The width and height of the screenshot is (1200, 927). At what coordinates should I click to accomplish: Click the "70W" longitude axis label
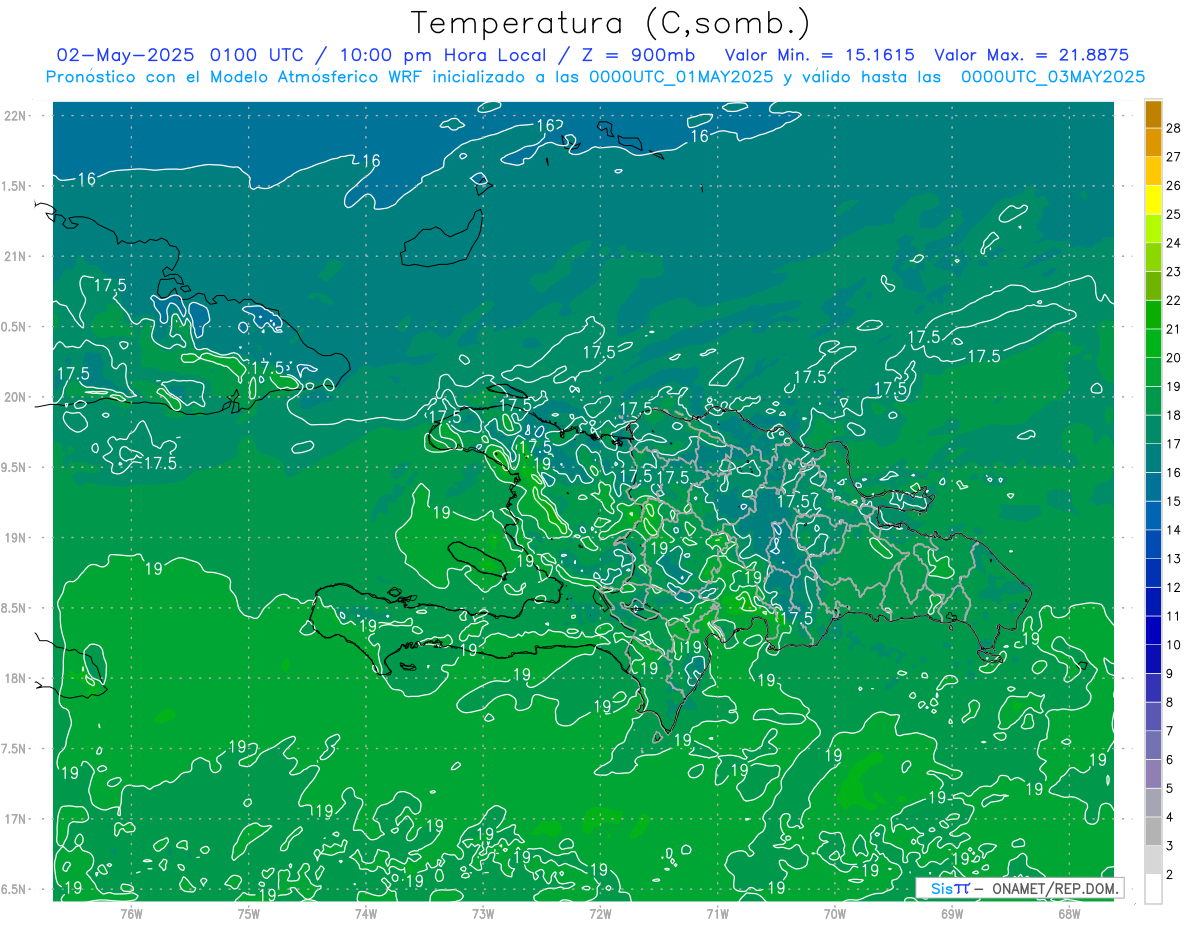(835, 913)
